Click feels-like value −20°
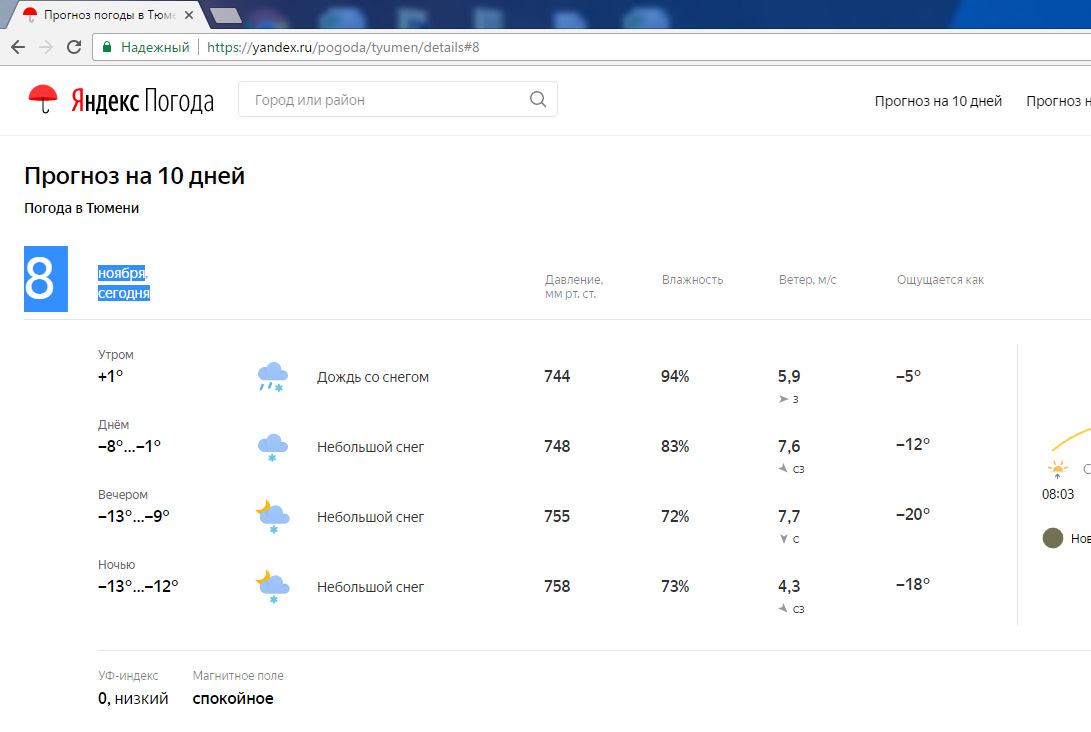This screenshot has height=732, width=1091. 913,514
